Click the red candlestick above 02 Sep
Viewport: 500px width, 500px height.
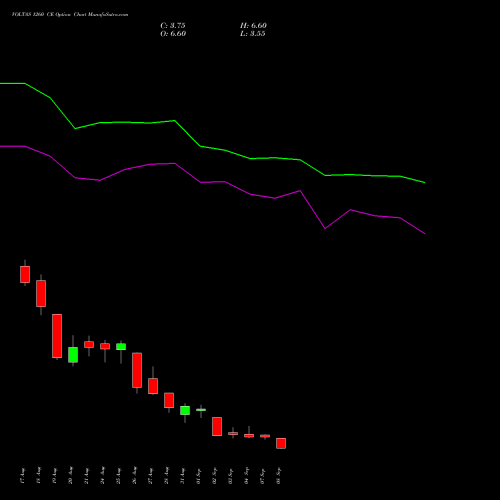coord(217,426)
